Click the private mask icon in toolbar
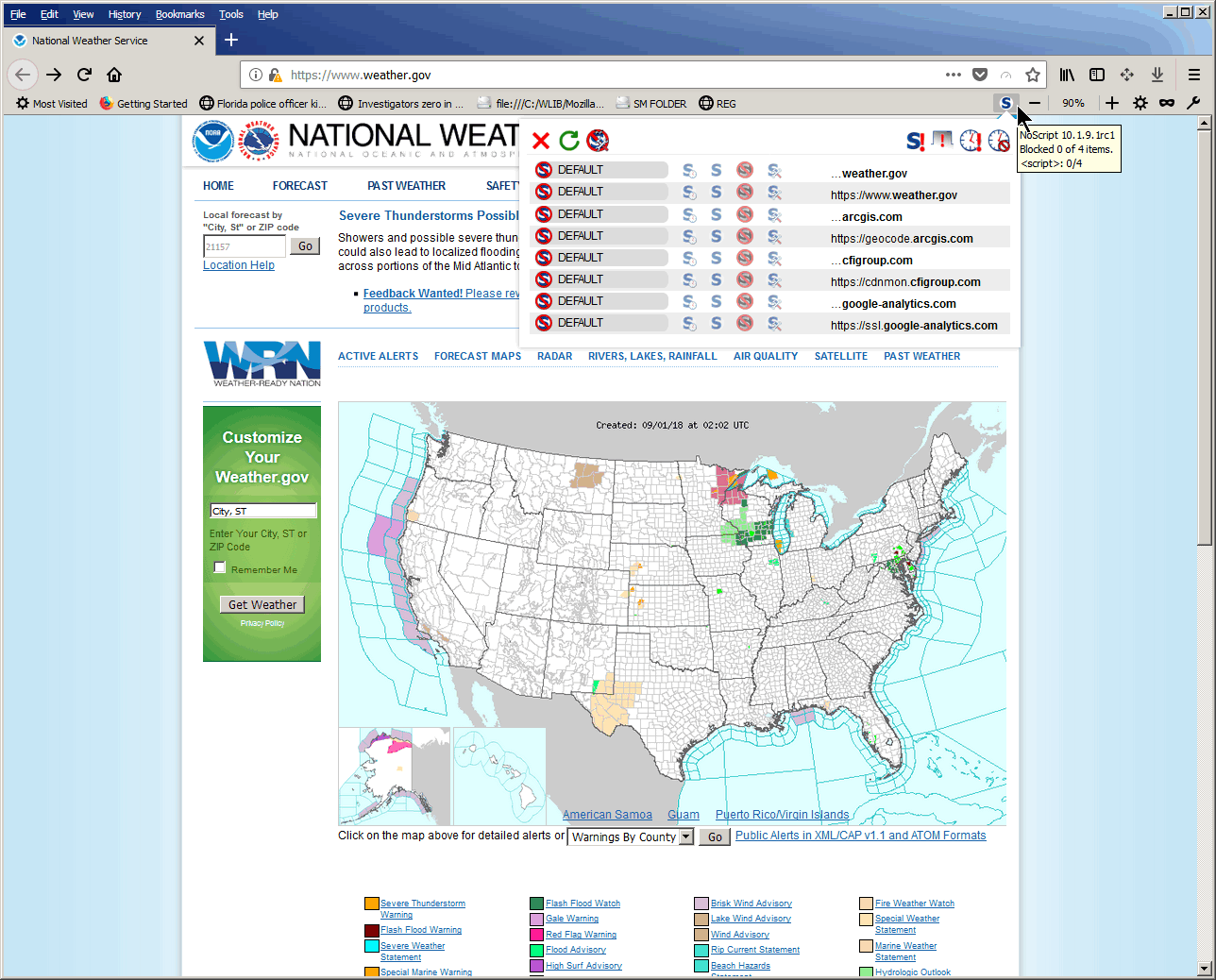The width and height of the screenshot is (1216, 980). [1167, 103]
